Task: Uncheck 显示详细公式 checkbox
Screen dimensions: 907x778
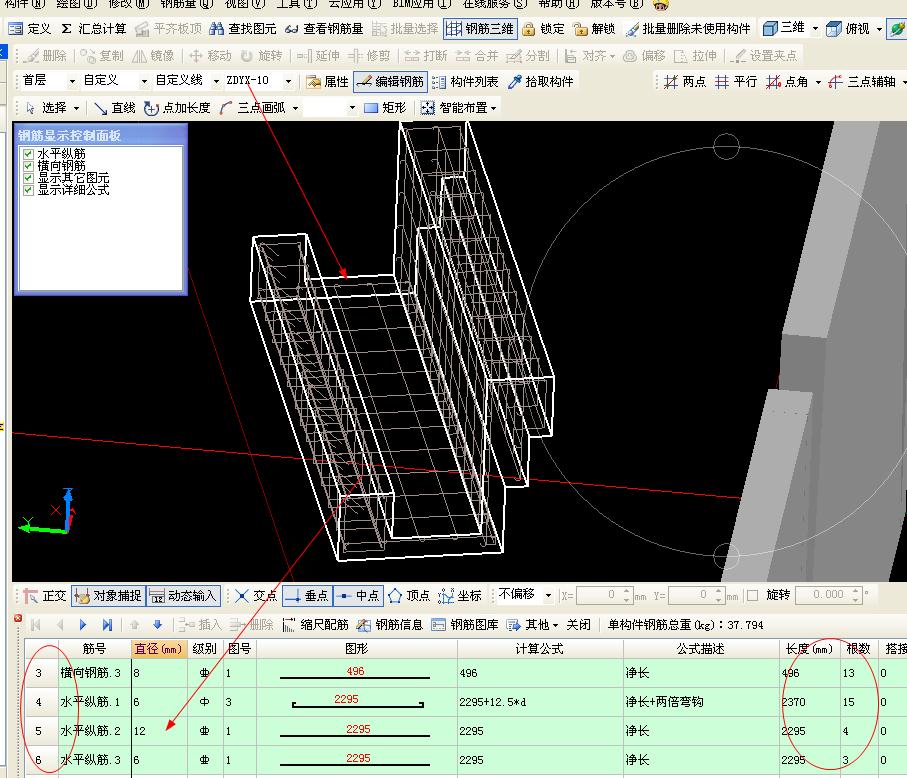Action: click(28, 190)
